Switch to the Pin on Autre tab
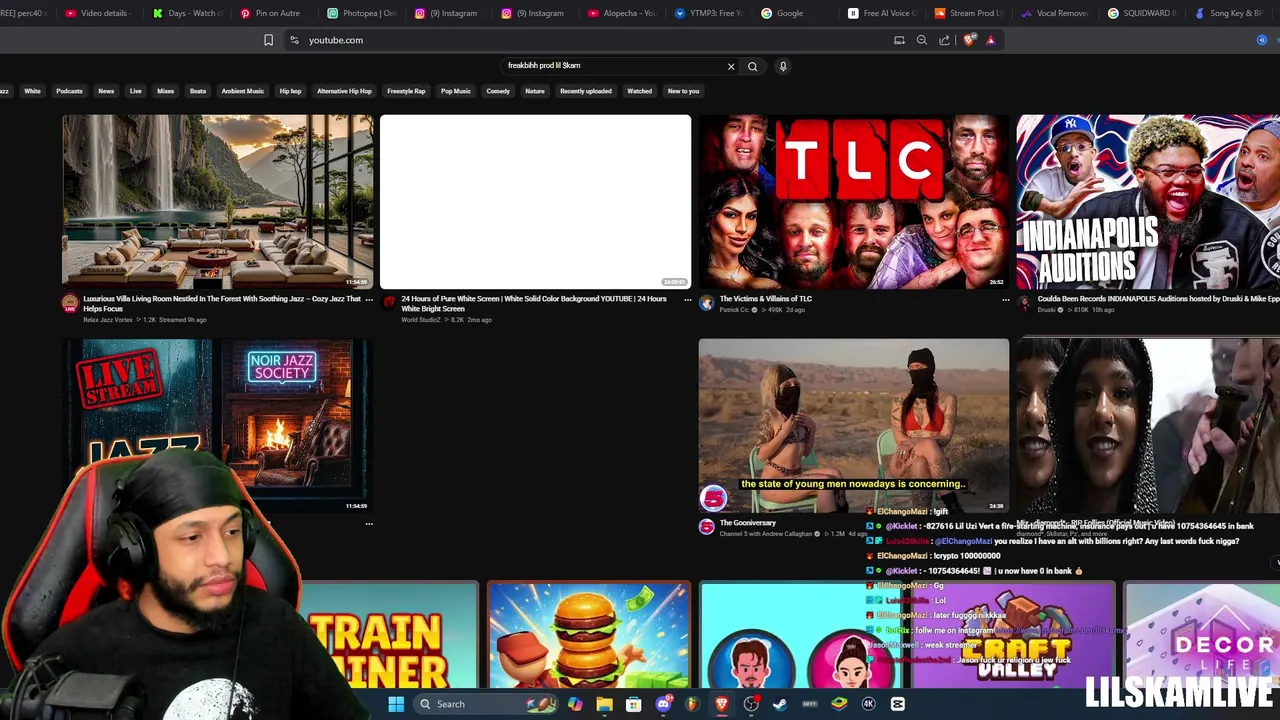This screenshot has height=720, width=1280. [x=271, y=13]
